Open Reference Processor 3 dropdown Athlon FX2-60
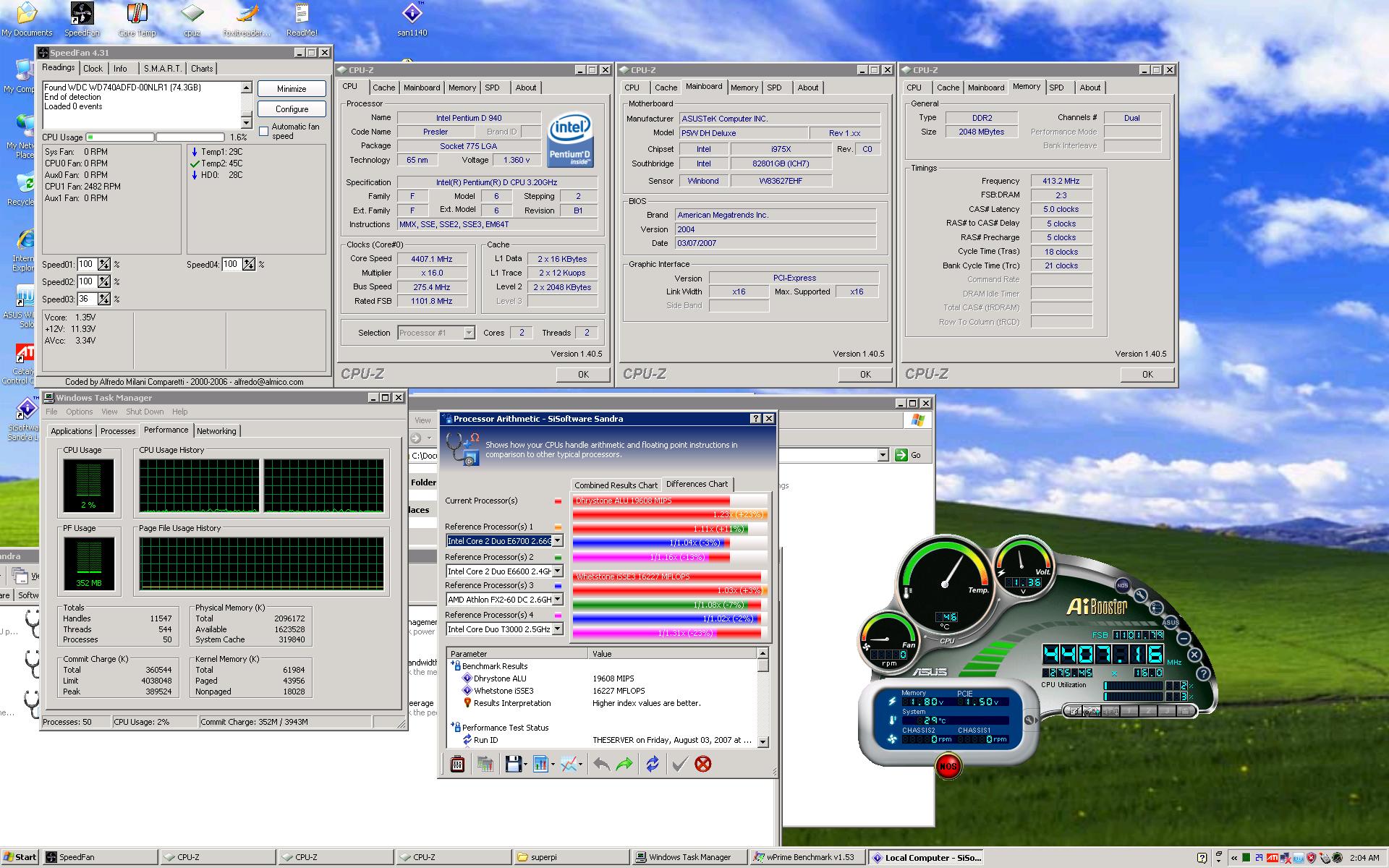Image resolution: width=1389 pixels, height=868 pixels. (x=558, y=600)
